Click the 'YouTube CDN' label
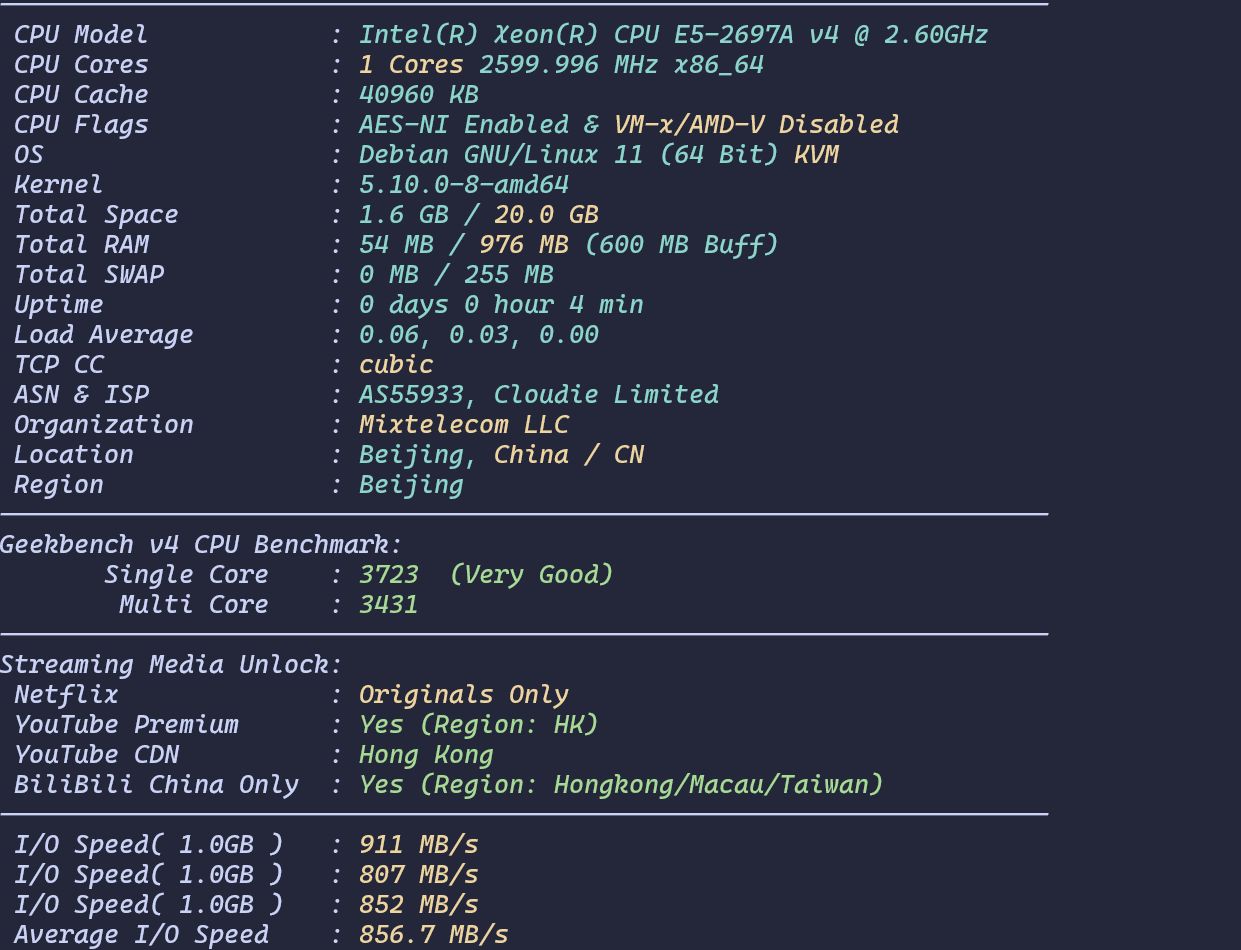The image size is (1241, 950). [x=96, y=755]
